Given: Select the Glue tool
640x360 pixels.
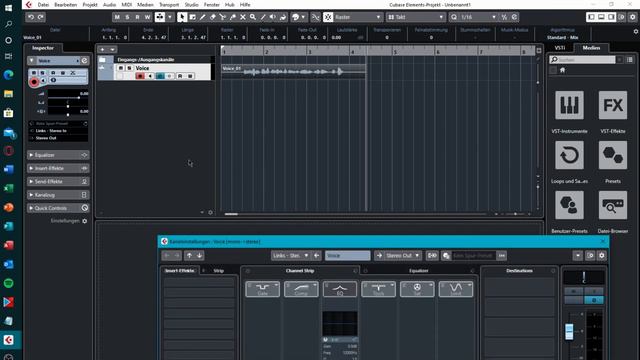Looking at the screenshot, I should click(x=233, y=17).
